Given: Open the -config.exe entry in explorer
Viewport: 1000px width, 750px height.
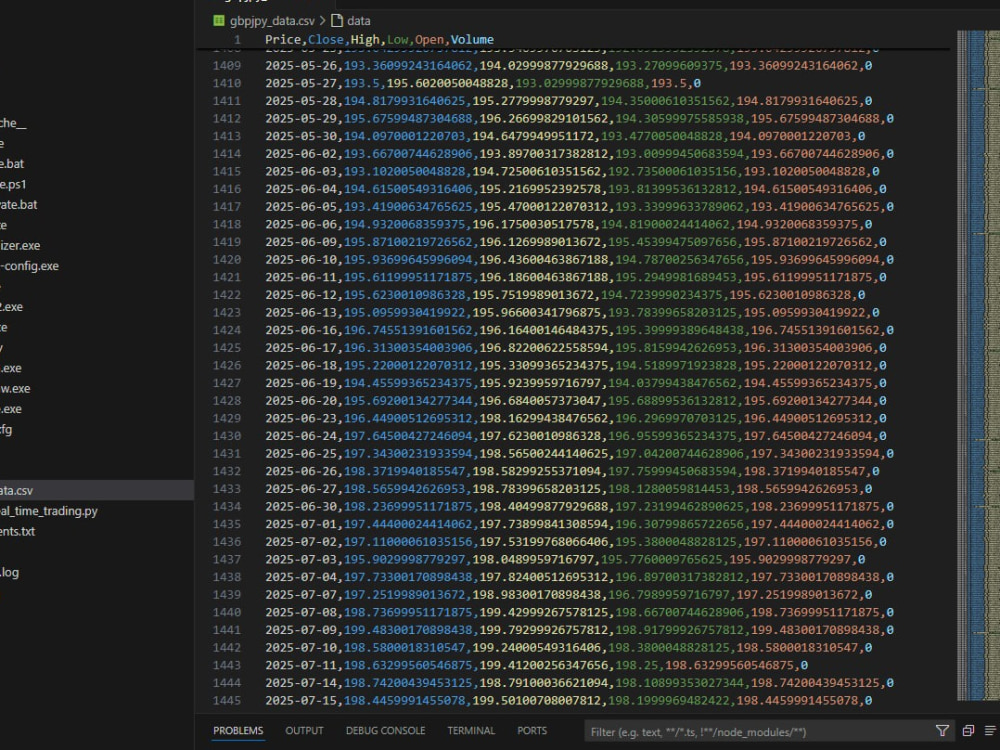Looking at the screenshot, I should pos(29,266).
